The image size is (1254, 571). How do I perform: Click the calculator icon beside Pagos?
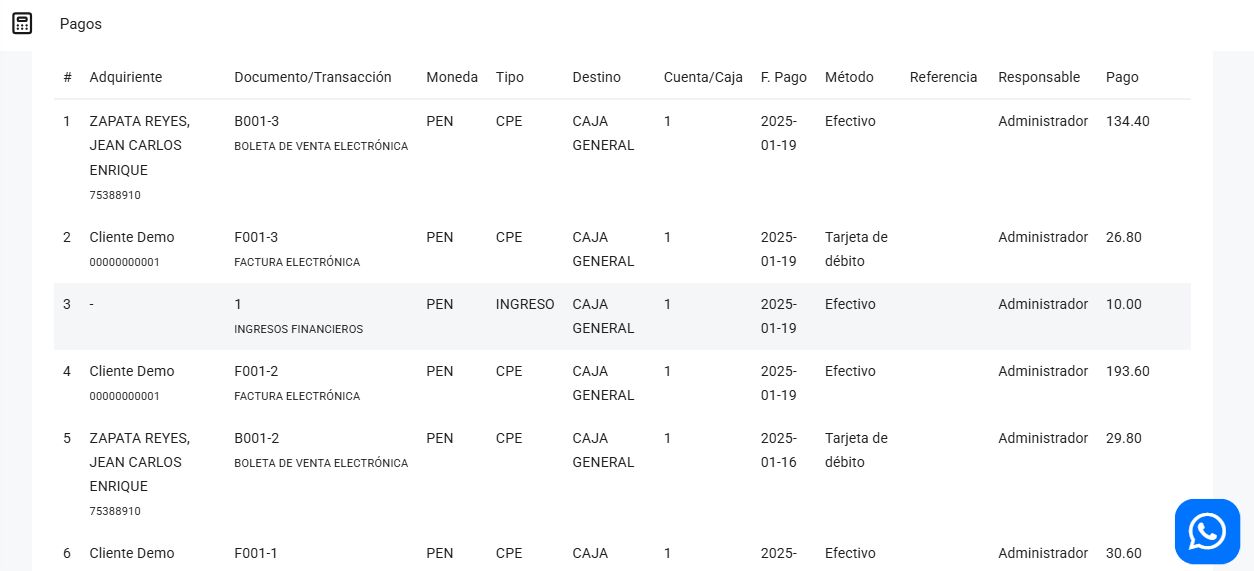[x=22, y=23]
